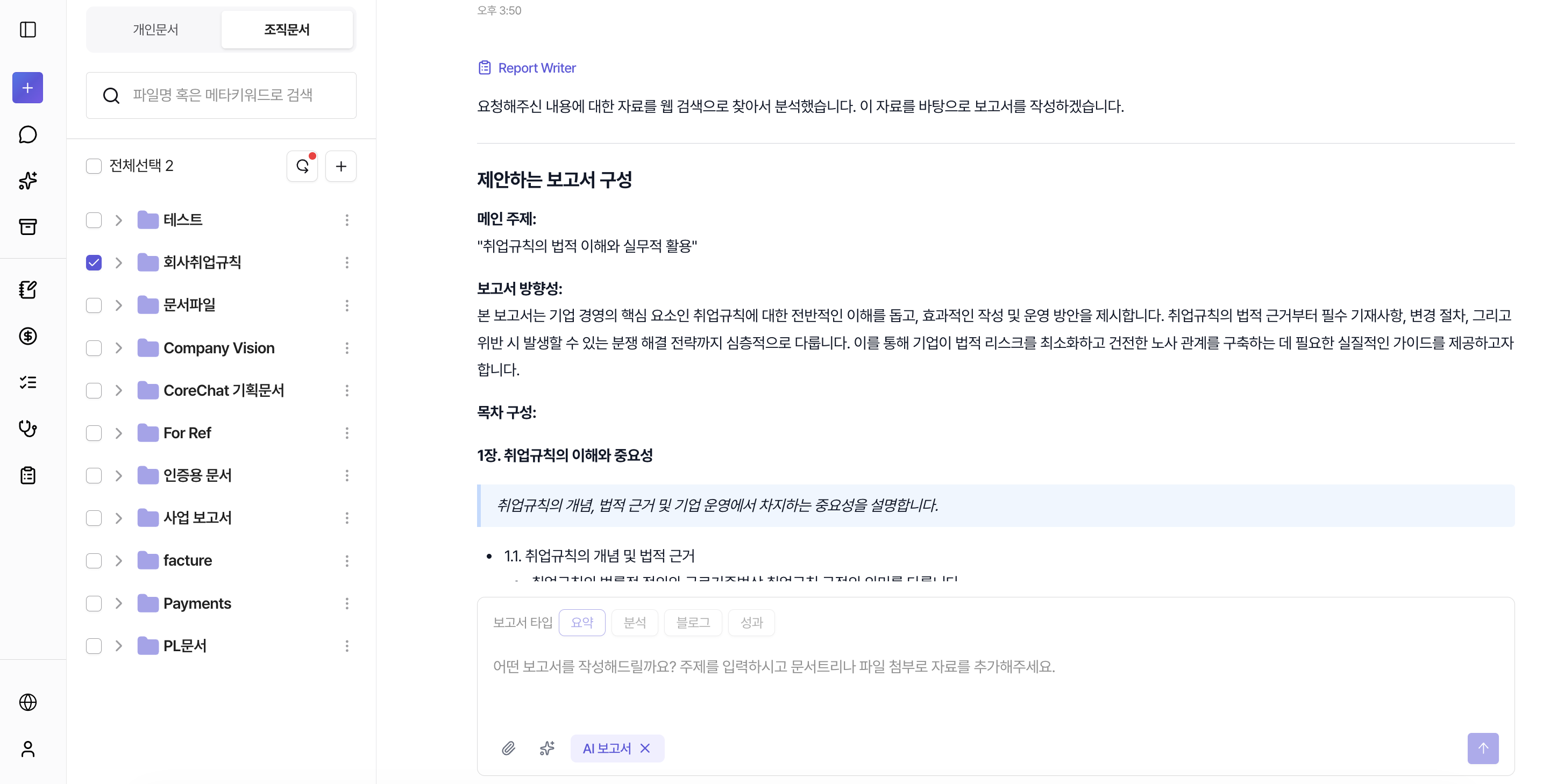Open the stethoscope diagnostic icon
Screen dimensions: 1550x784
(x=27, y=429)
